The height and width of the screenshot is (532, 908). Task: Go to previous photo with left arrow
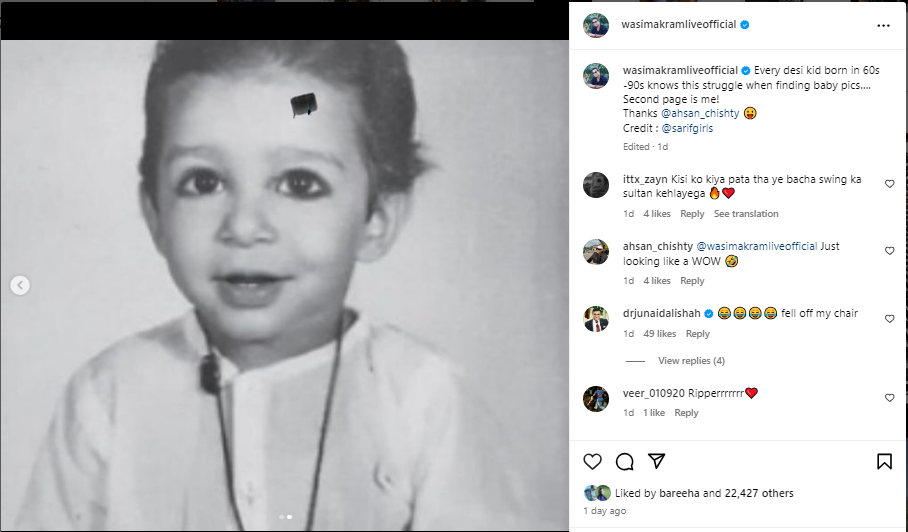pos(20,285)
